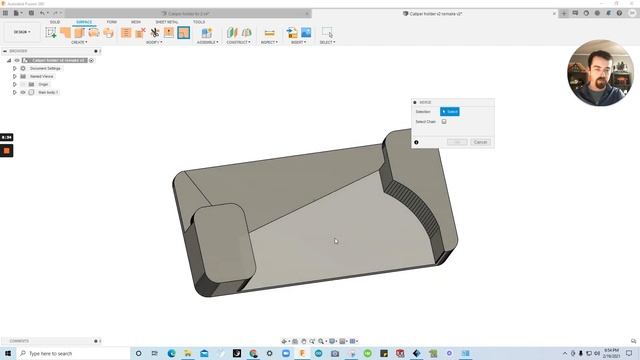This screenshot has width=640, height=360.
Task: Switch to the Tools tab
Action: tap(199, 22)
